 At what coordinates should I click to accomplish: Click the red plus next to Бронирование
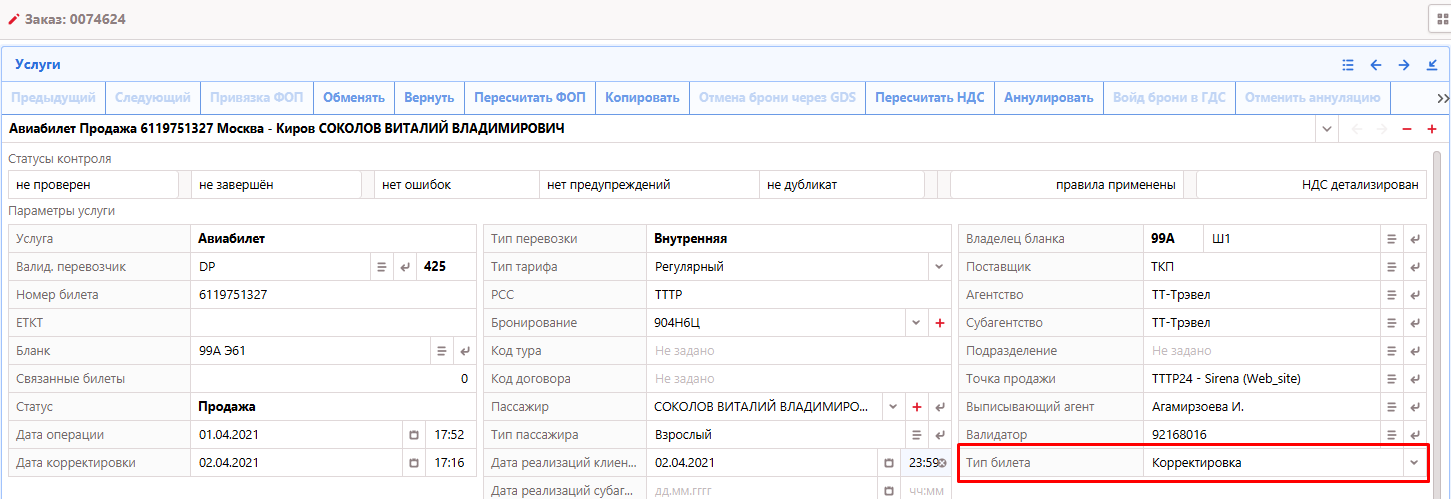pos(939,323)
